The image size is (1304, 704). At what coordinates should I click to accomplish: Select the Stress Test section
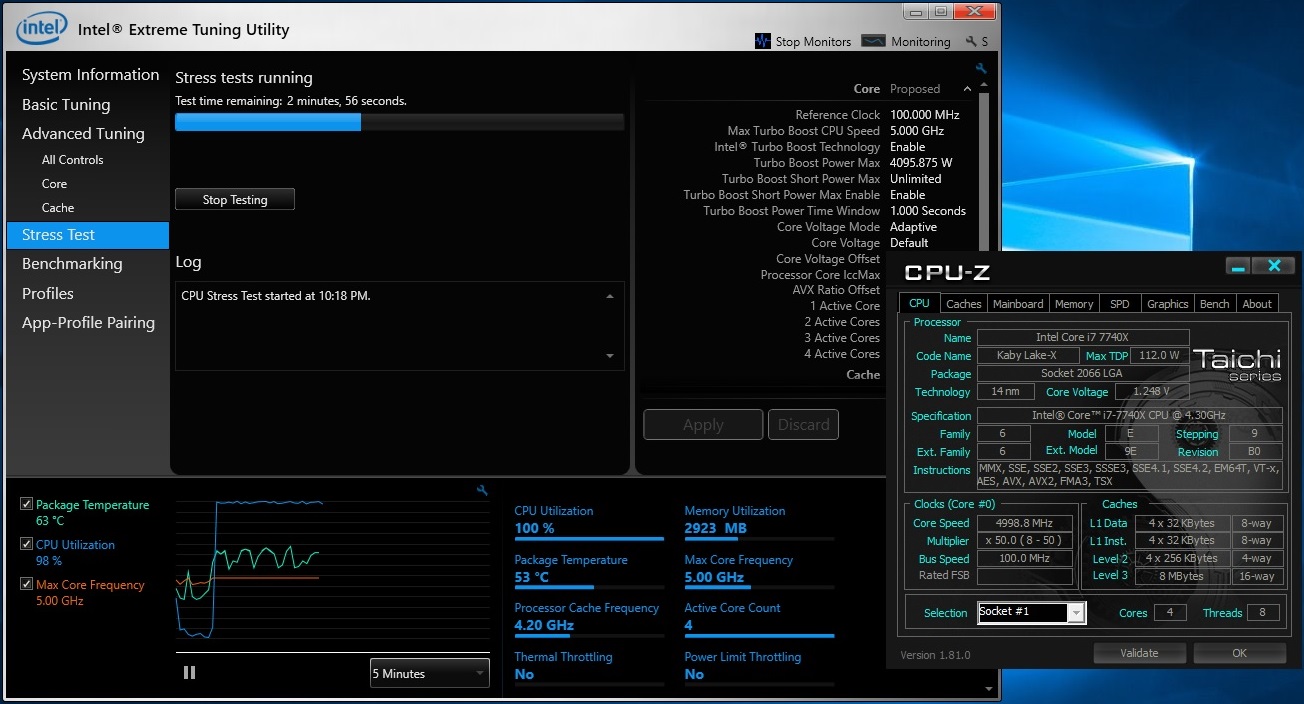[x=88, y=235]
